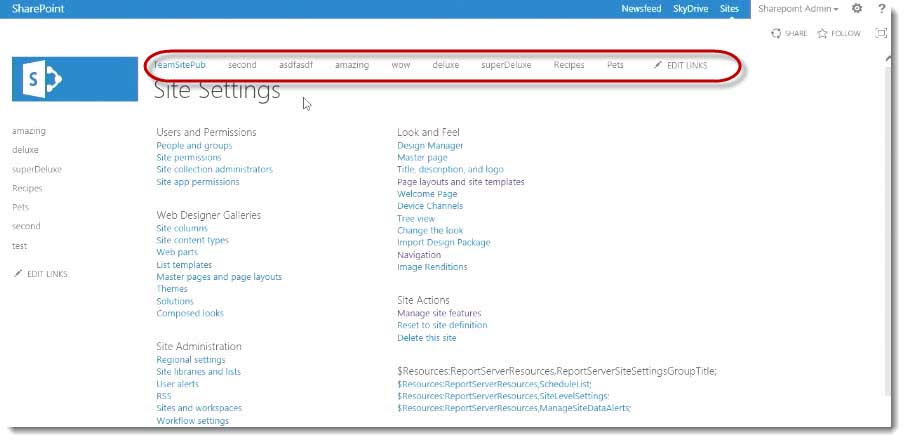Open amazing in top navigation
The width and height of the screenshot is (906, 442).
pyautogui.click(x=352, y=65)
